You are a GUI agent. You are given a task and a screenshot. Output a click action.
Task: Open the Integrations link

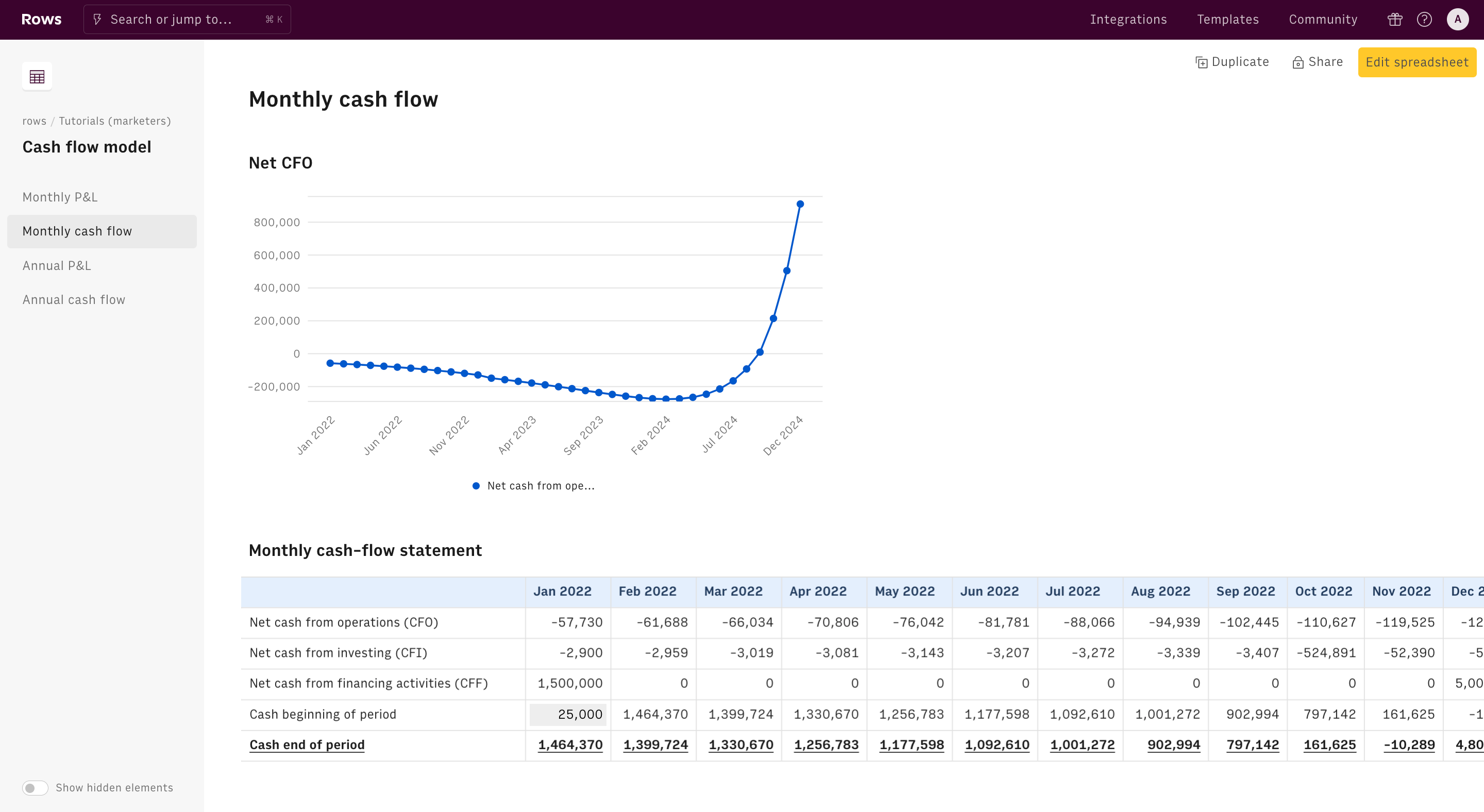click(1128, 20)
